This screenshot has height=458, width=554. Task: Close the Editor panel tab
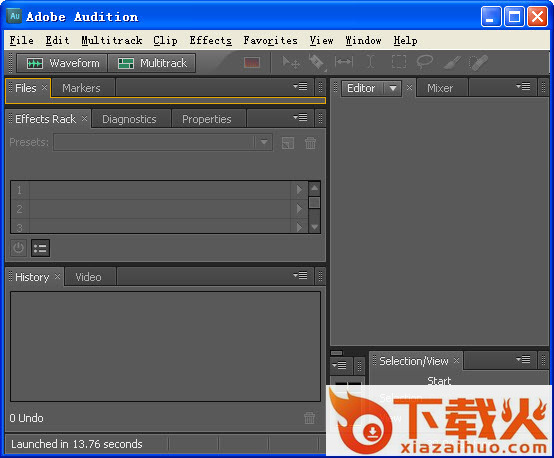409,87
